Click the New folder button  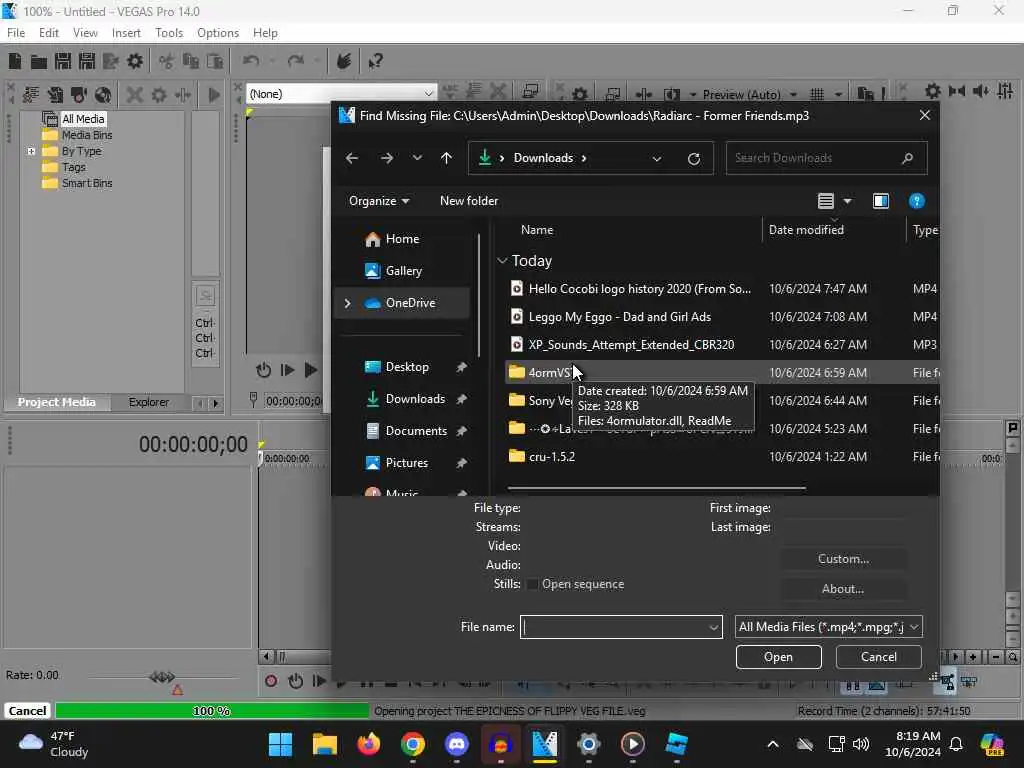469,201
